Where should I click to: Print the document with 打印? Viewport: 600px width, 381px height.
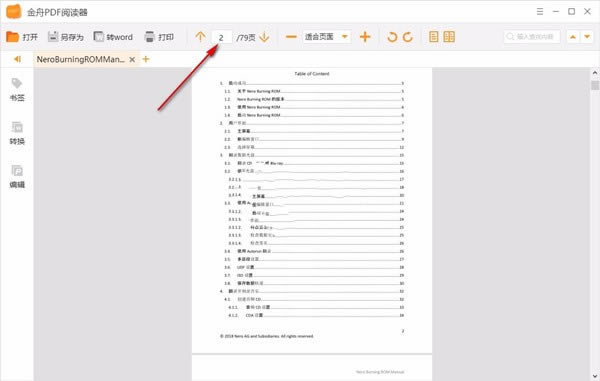point(150,37)
